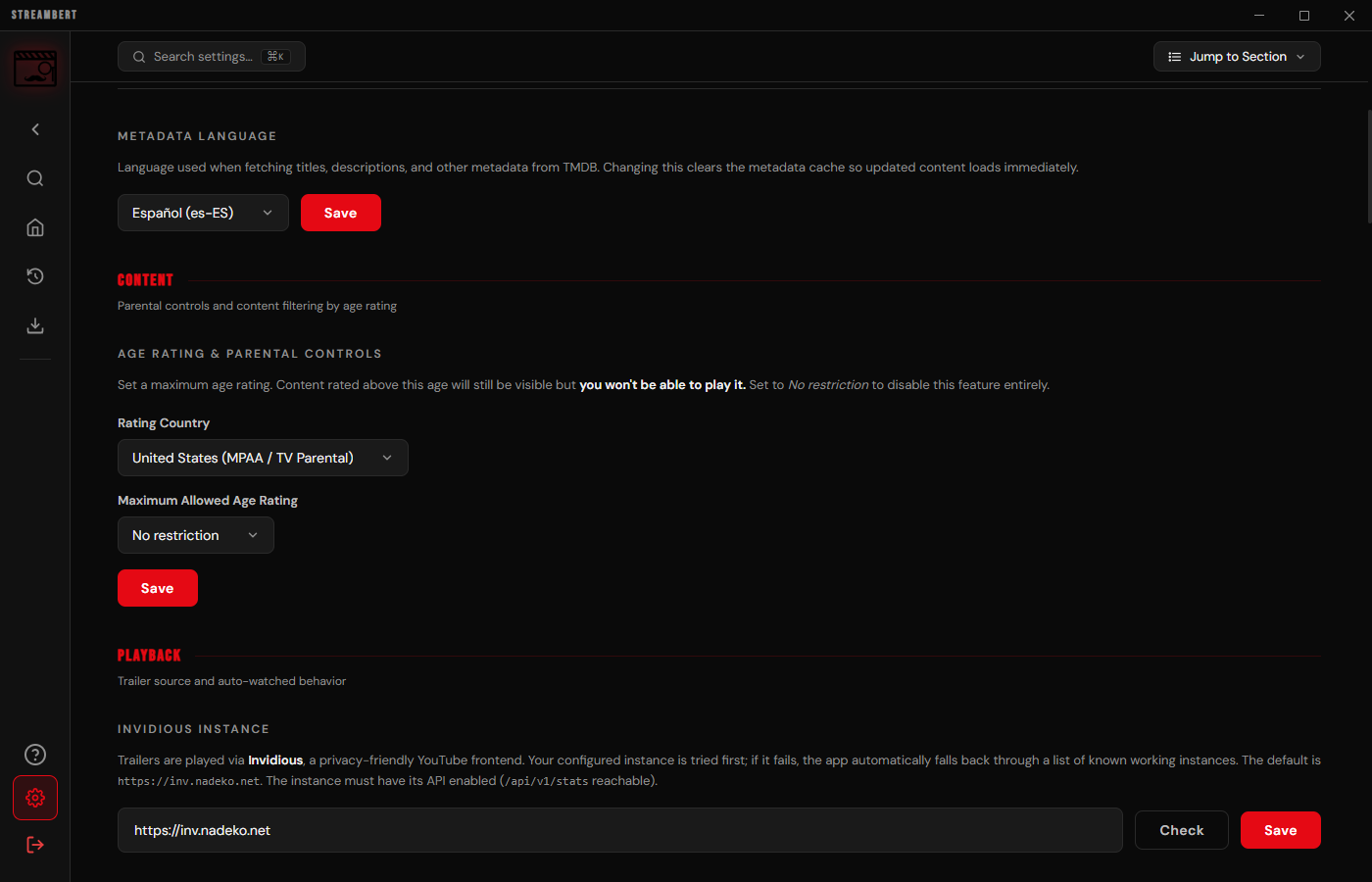1372x882 pixels.
Task: Open search from the sidebar magnifier icon
Action: (x=35, y=178)
